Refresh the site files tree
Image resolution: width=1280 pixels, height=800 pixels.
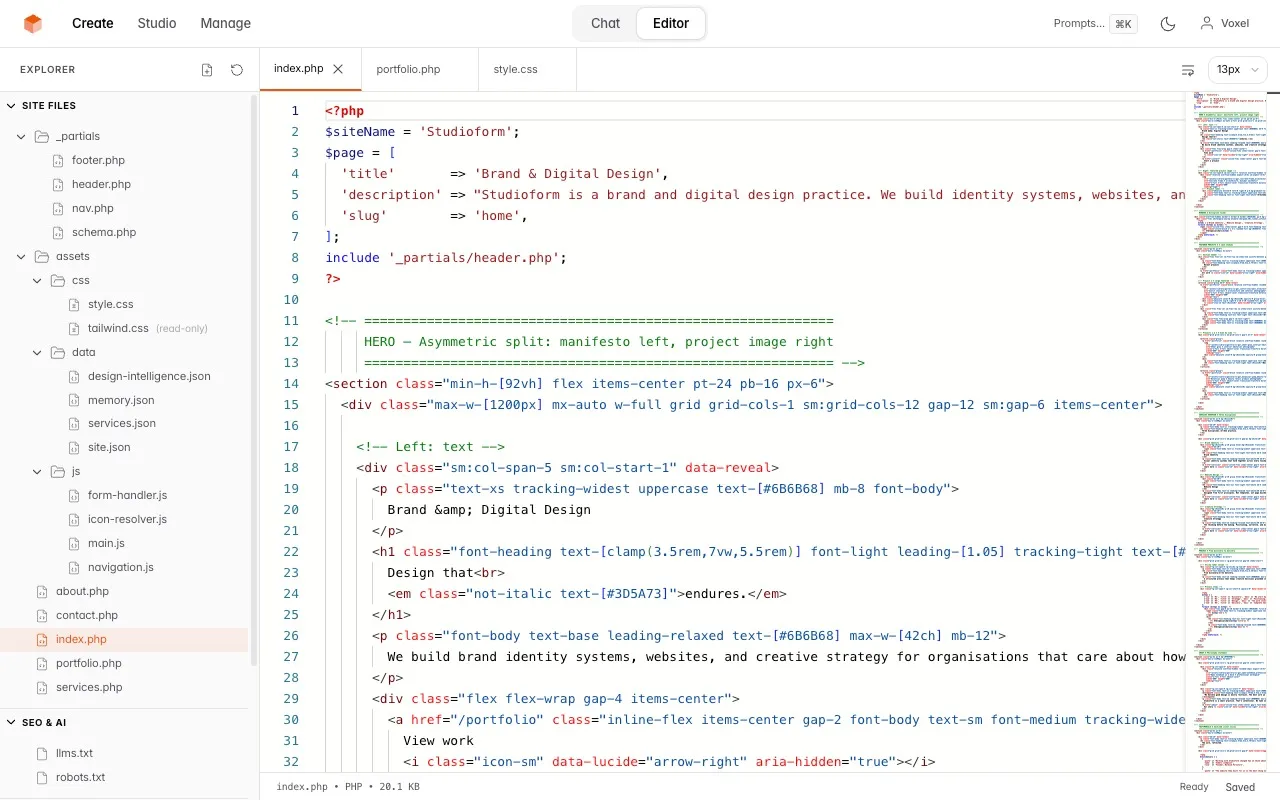pyautogui.click(x=236, y=69)
